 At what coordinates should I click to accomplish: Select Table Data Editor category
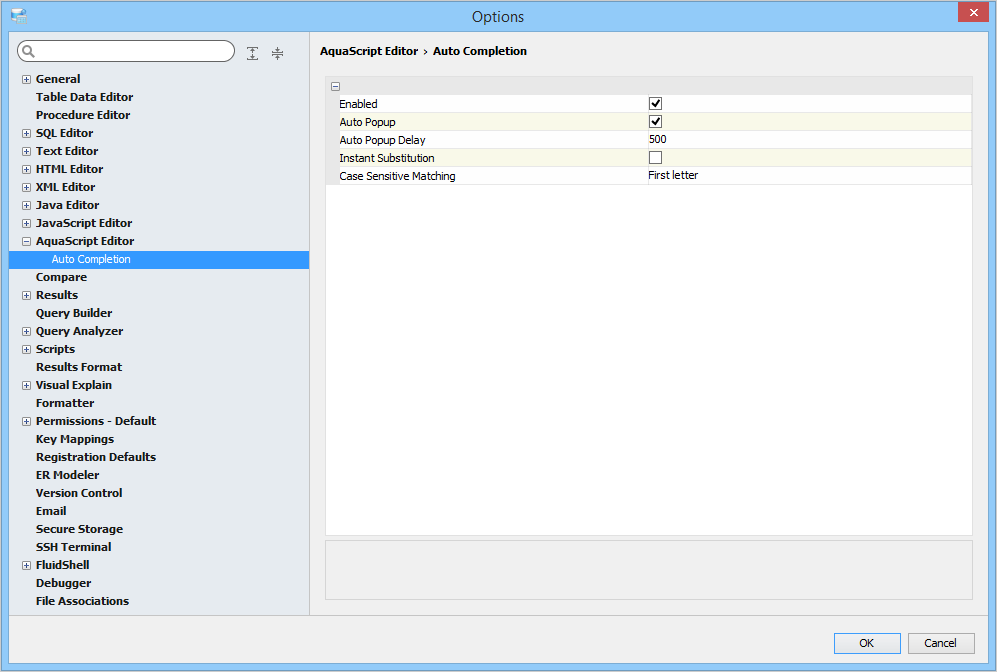click(85, 97)
